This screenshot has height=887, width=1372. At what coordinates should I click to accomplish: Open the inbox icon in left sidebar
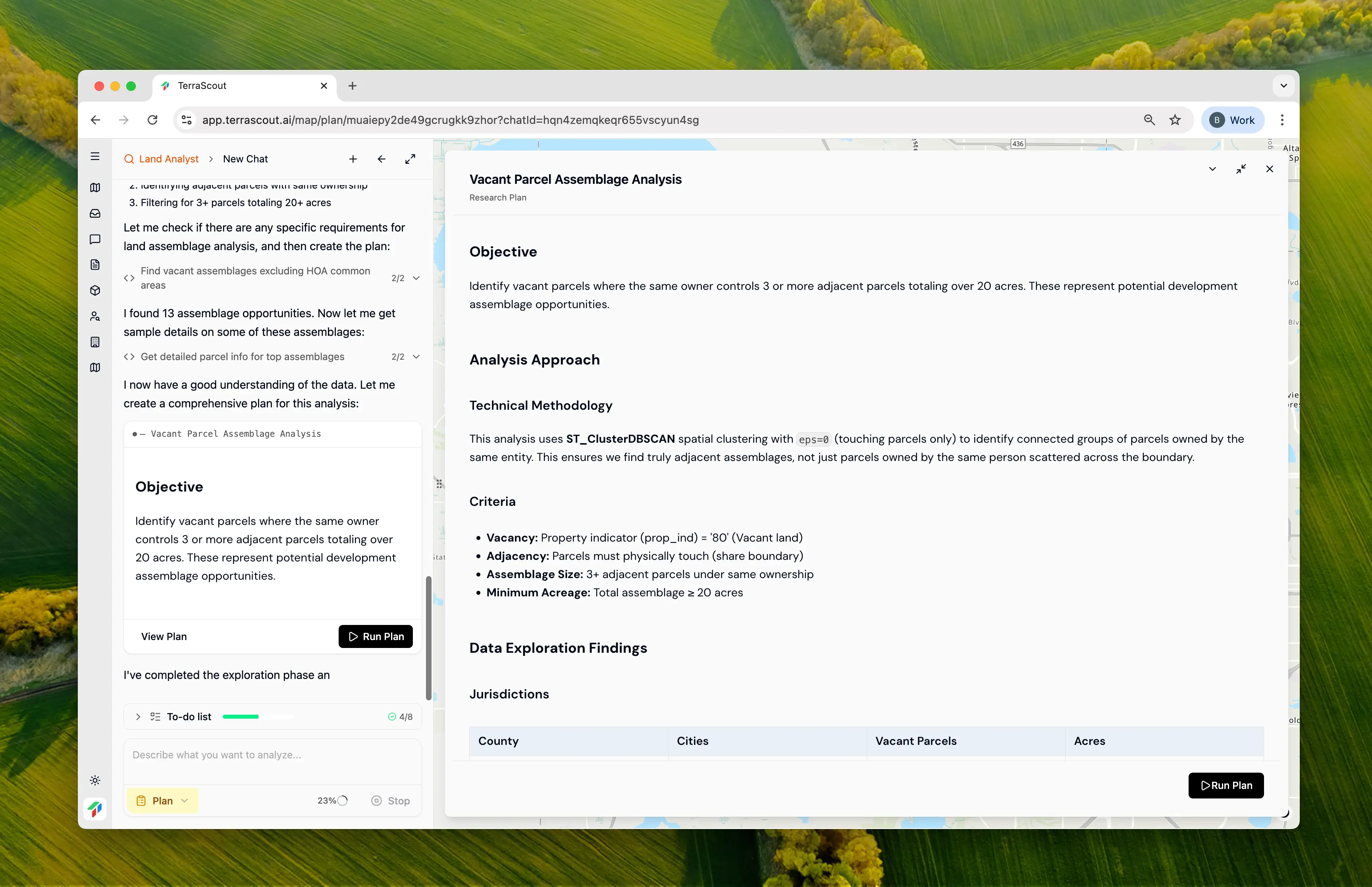95,213
